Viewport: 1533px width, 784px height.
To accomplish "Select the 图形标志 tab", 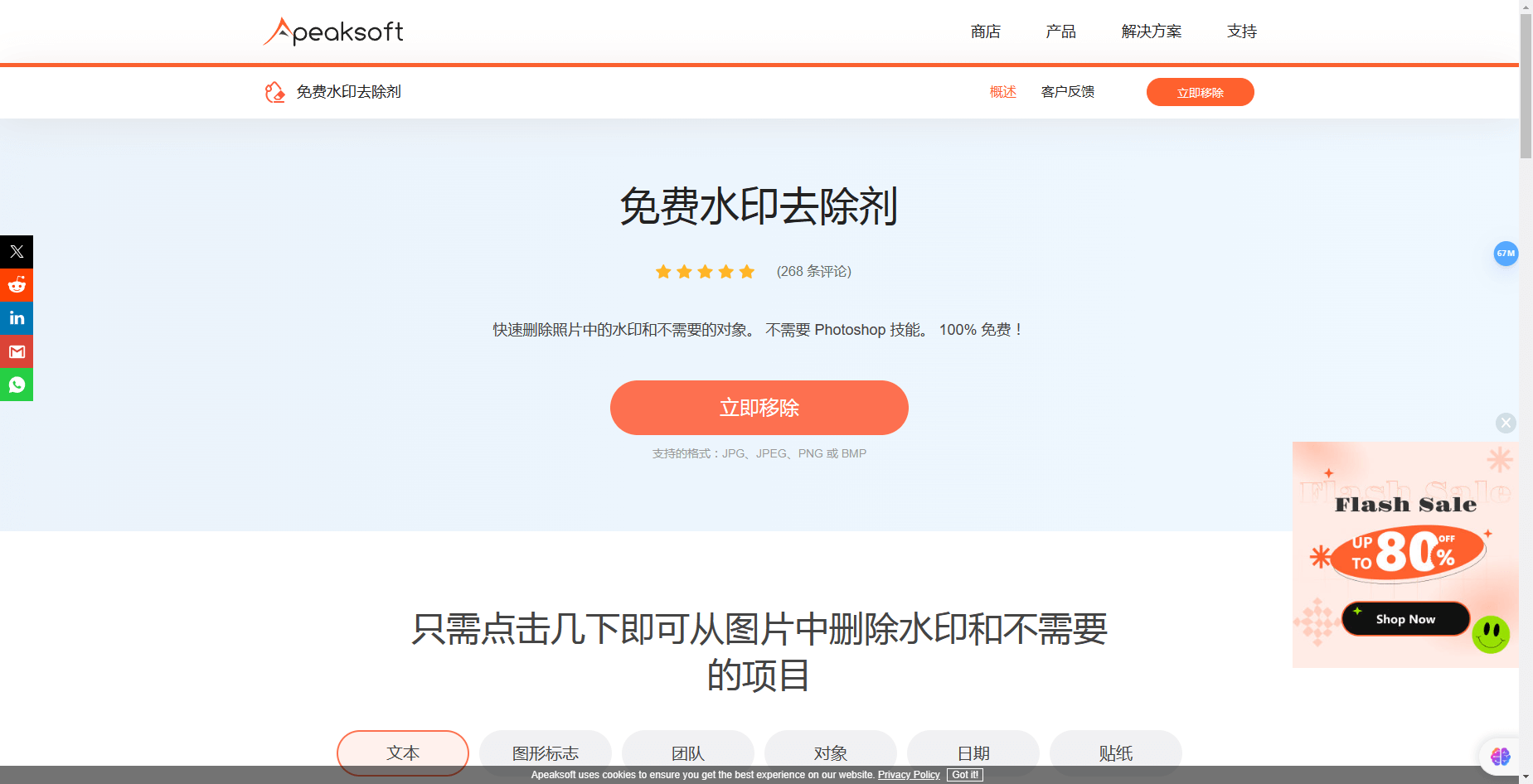I will pyautogui.click(x=546, y=753).
